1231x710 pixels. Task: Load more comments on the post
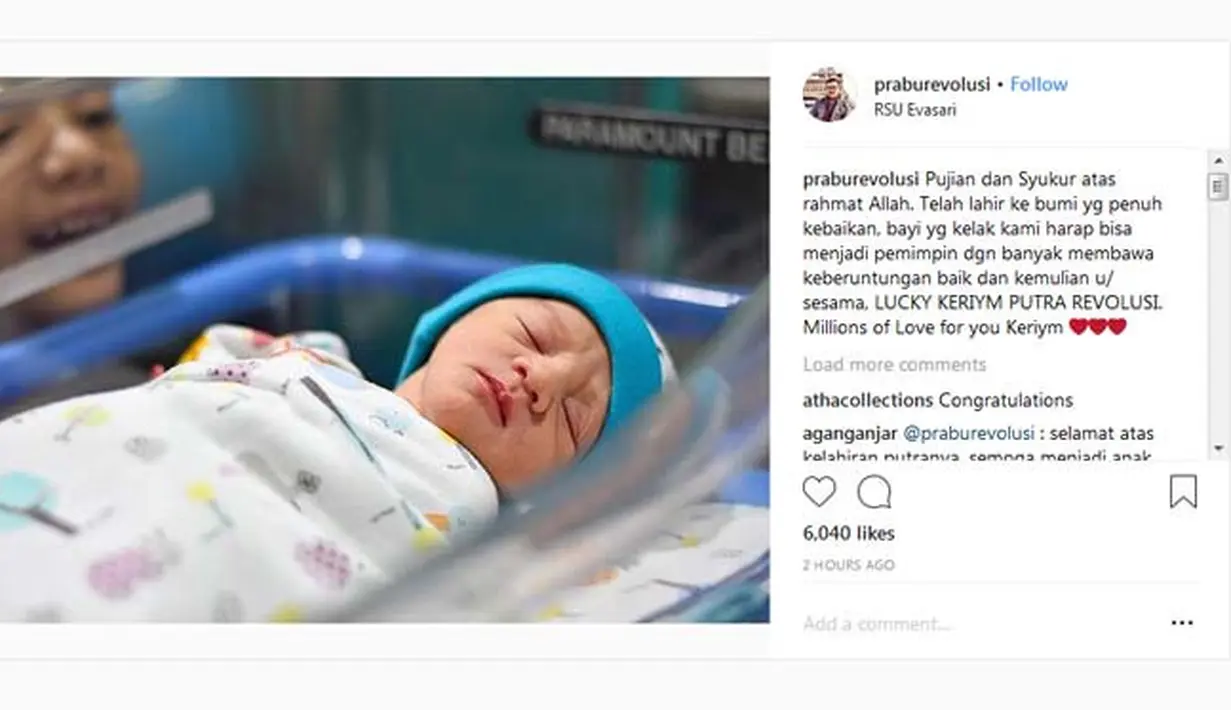895,364
